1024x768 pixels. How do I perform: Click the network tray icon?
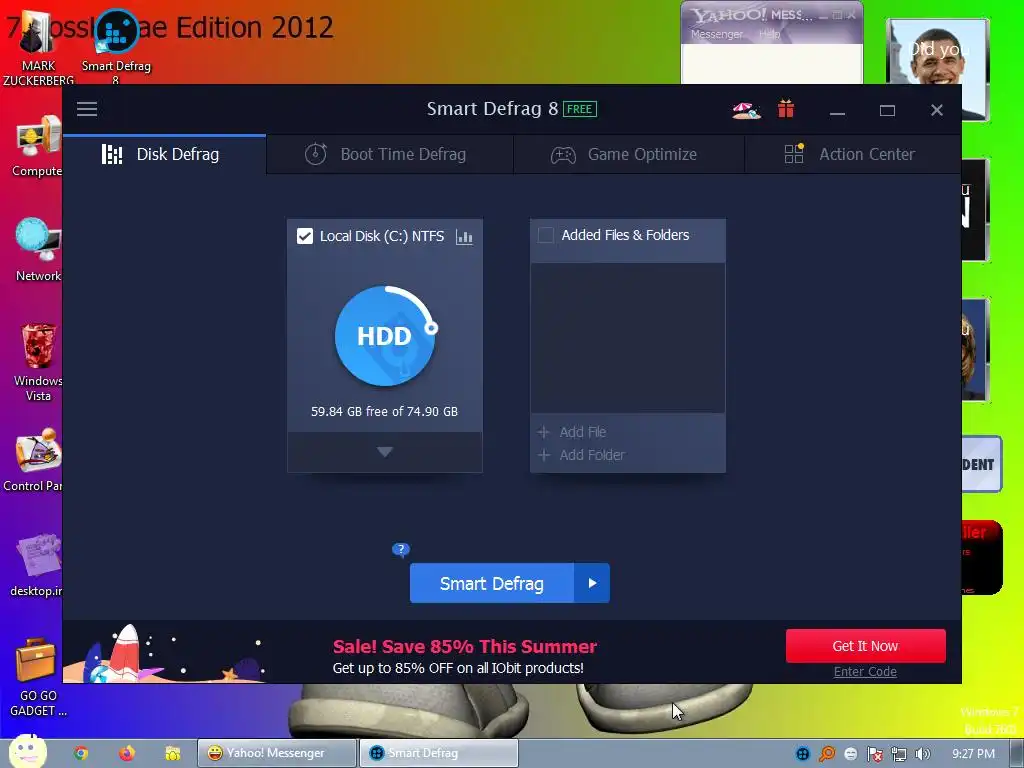click(x=899, y=754)
